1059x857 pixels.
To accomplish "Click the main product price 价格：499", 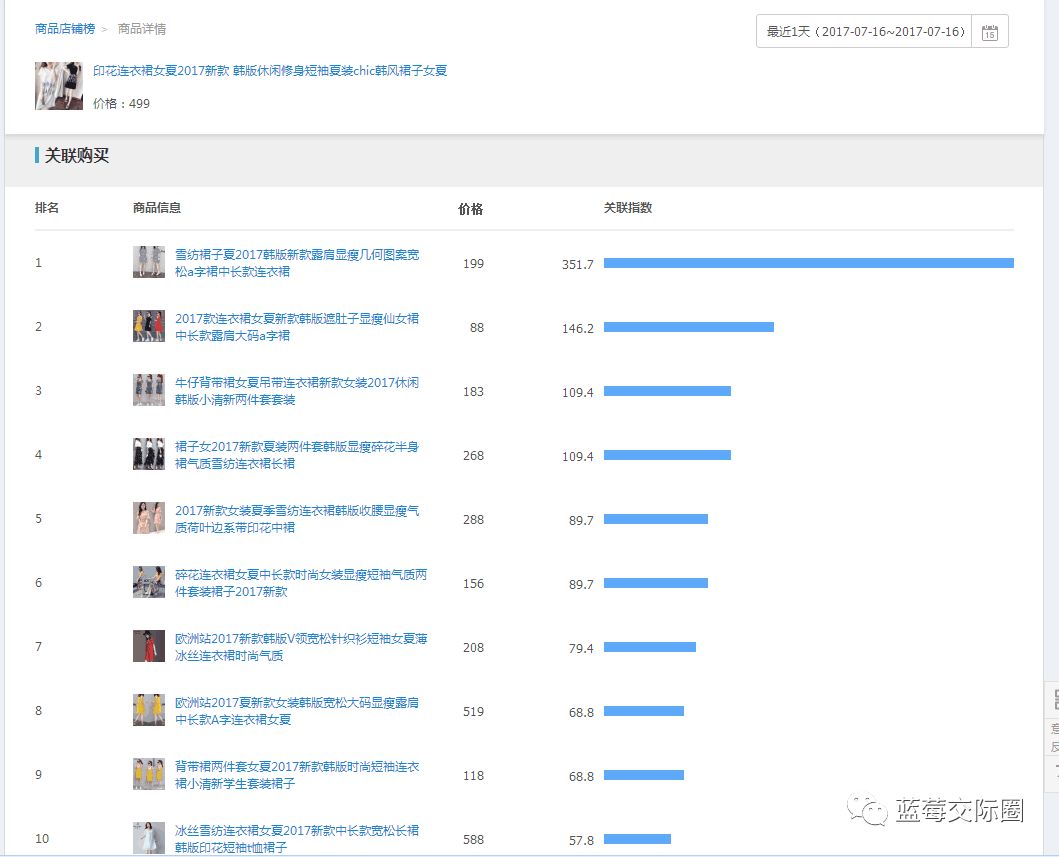I will point(122,103).
